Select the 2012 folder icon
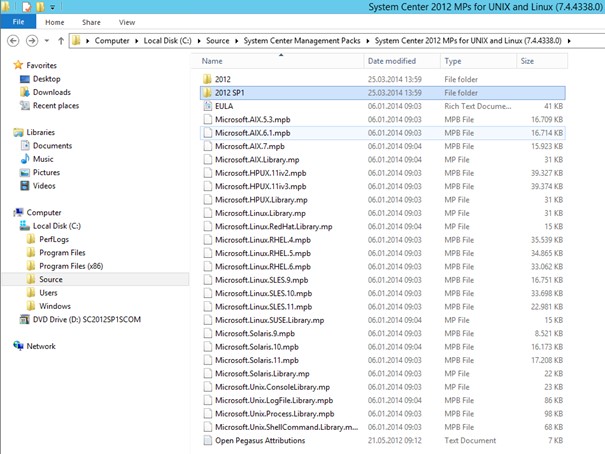 [207, 79]
